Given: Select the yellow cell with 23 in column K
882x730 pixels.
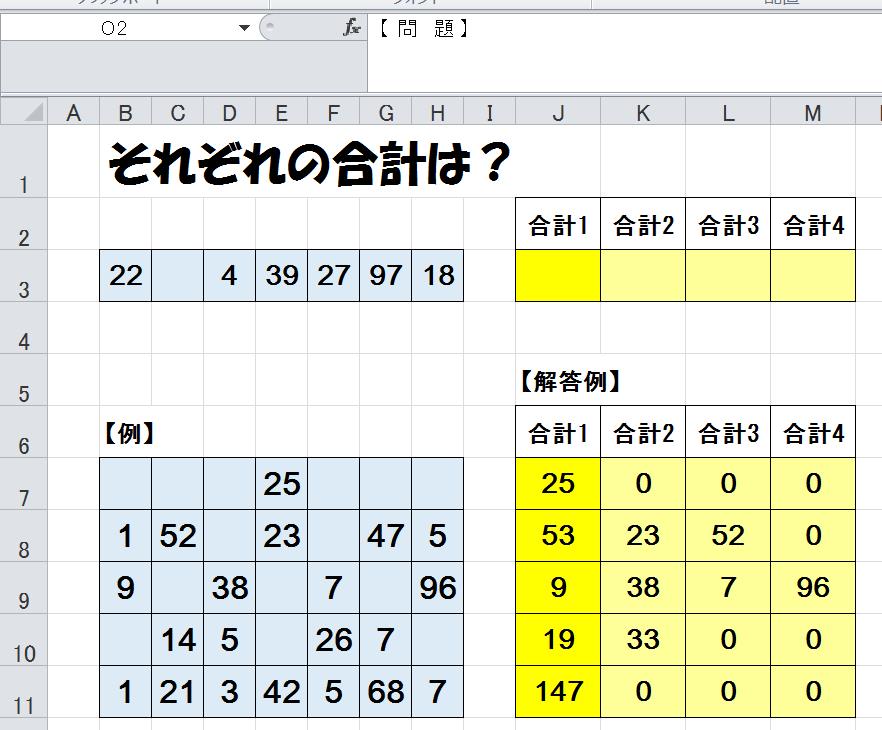Looking at the screenshot, I should (643, 536).
